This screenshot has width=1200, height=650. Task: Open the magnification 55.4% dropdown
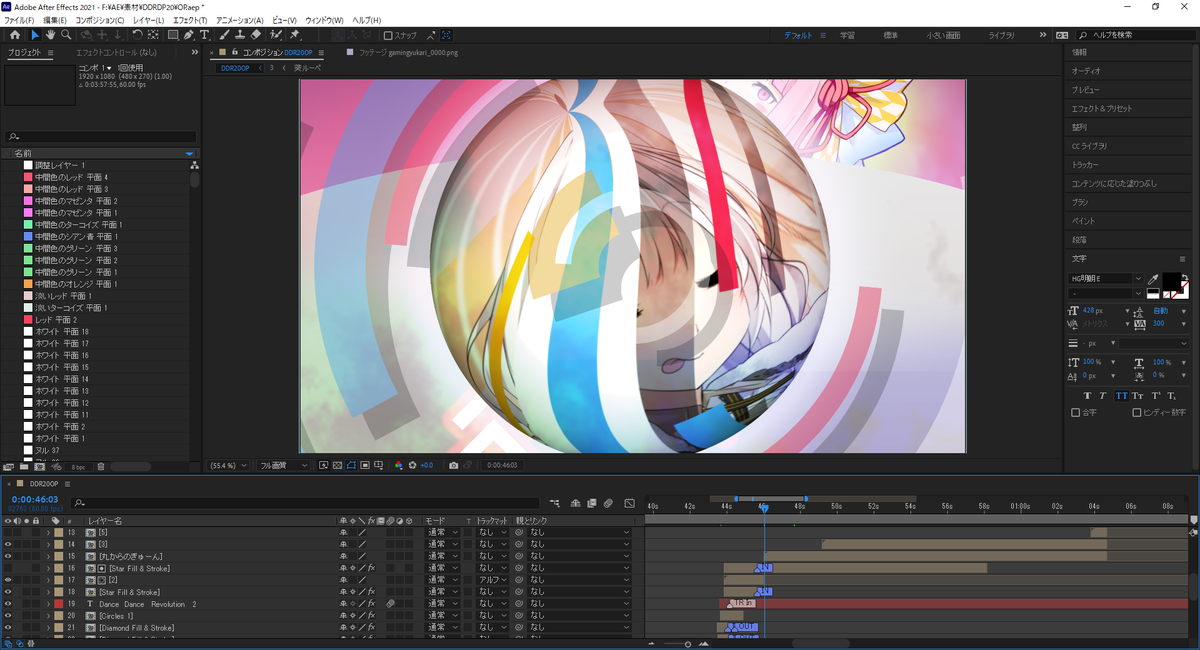pos(228,465)
